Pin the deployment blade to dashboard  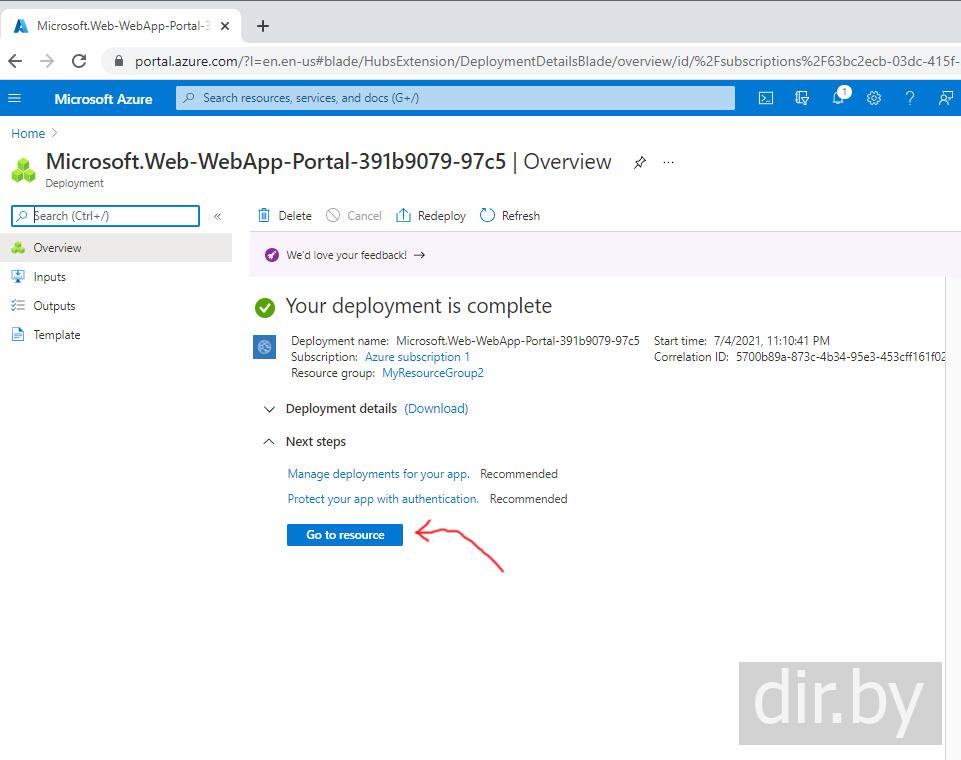640,162
